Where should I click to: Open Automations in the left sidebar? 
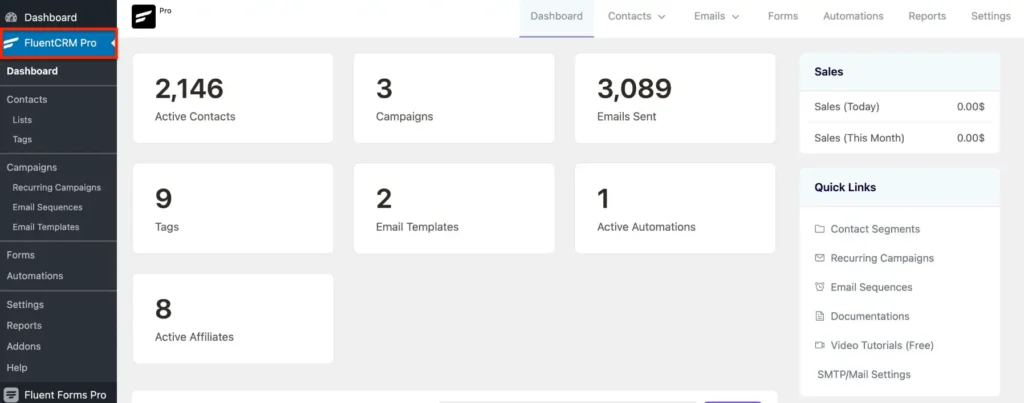coord(35,276)
